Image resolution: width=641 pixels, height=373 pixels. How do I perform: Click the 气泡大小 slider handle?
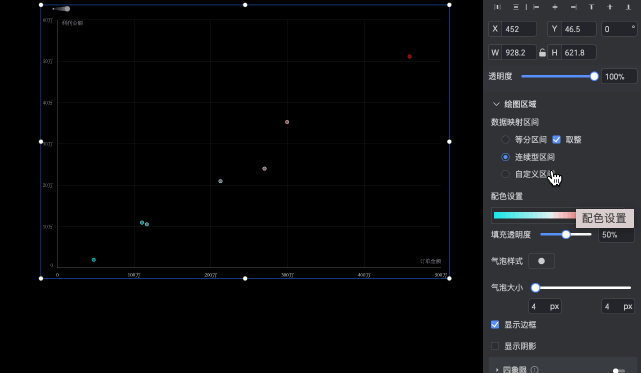535,288
